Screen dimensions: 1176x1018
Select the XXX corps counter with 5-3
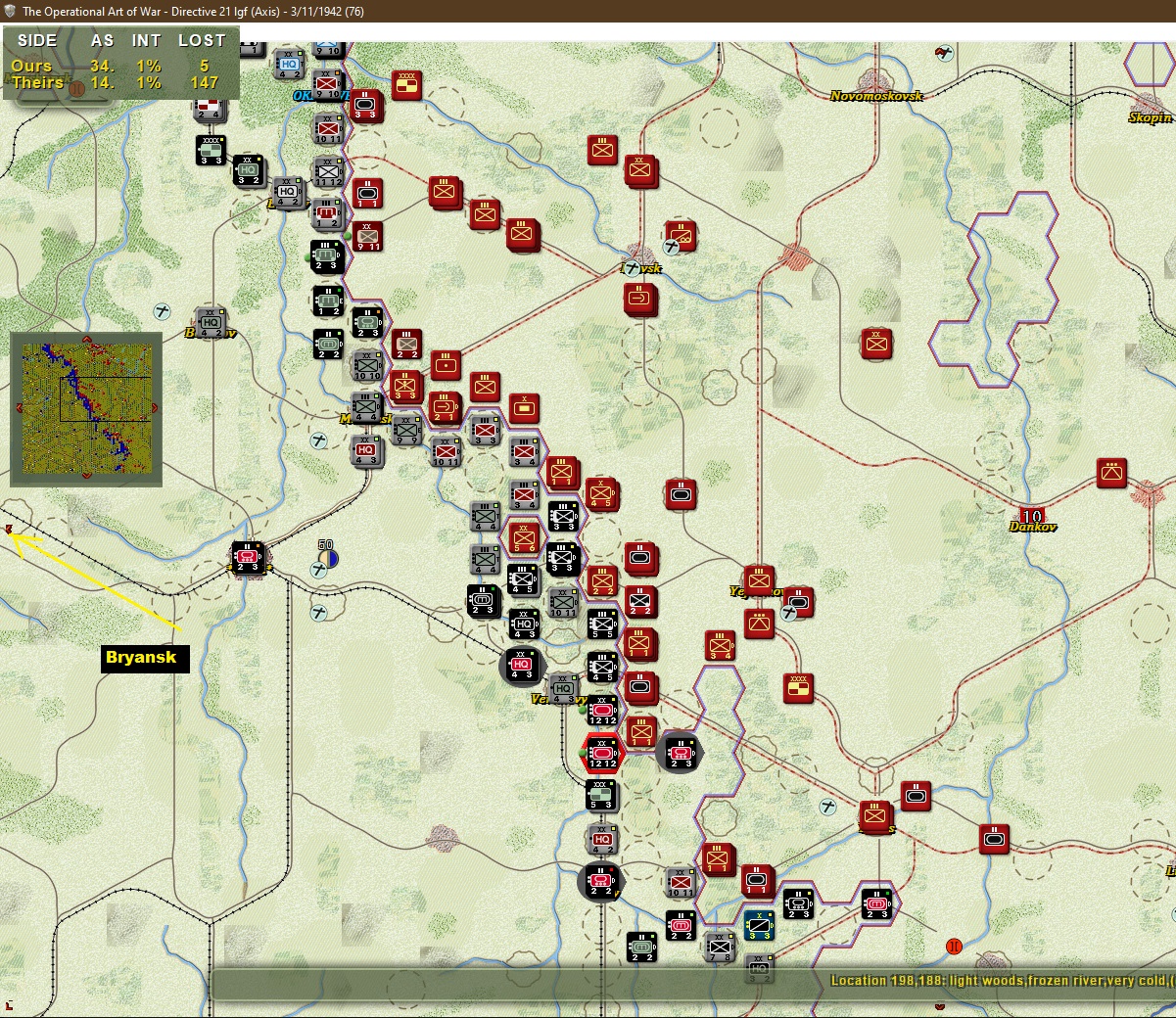[601, 796]
